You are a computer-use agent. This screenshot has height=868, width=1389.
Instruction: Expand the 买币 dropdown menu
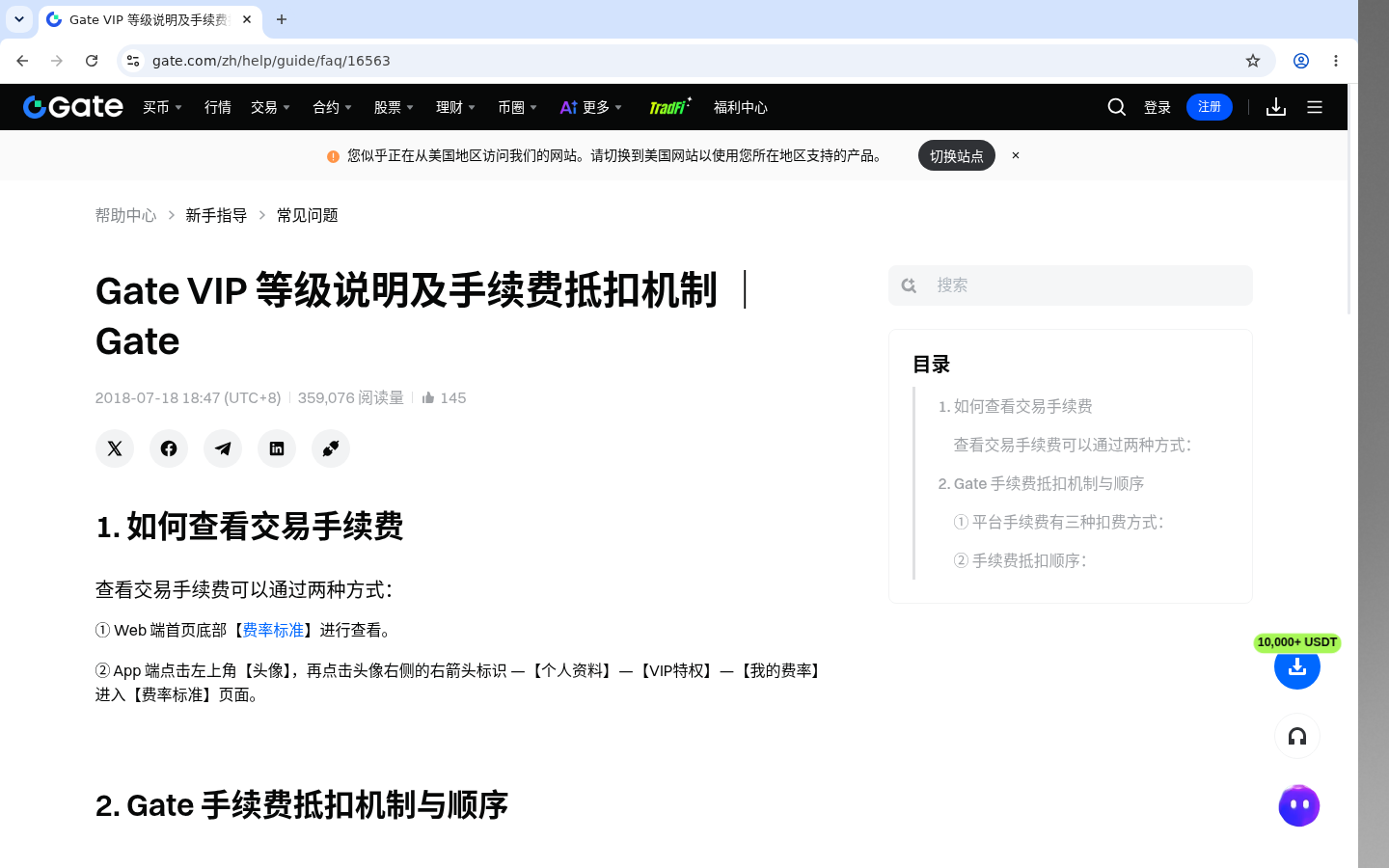click(163, 107)
